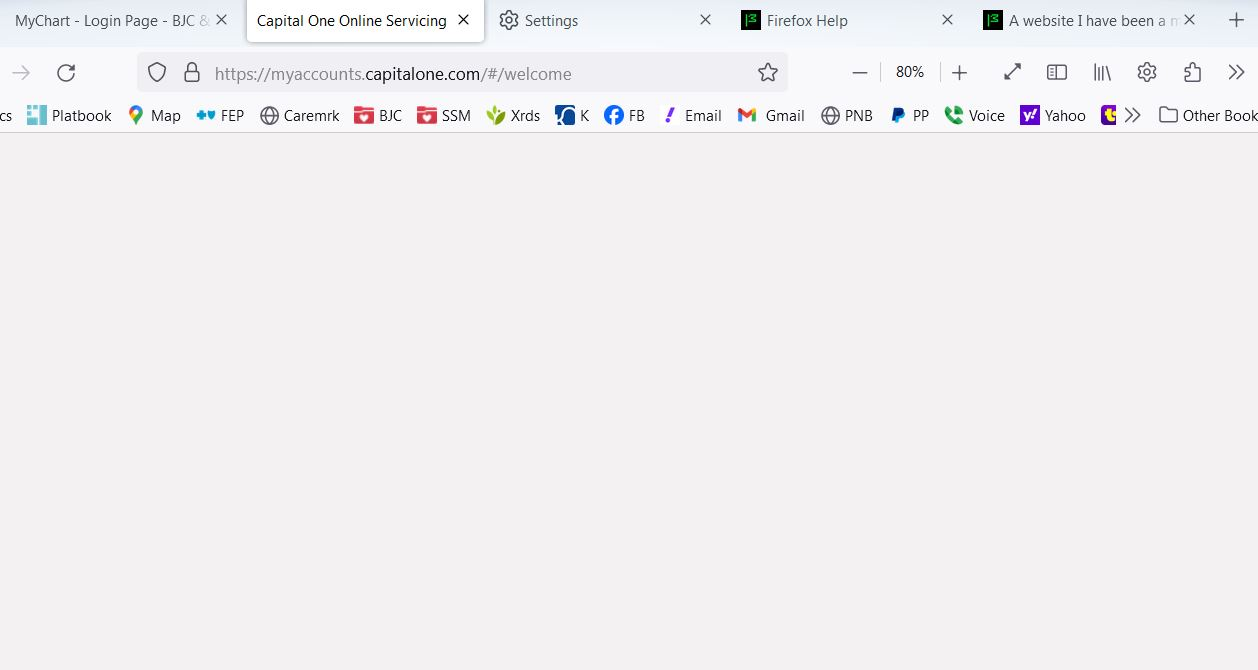Screen dimensions: 1258x670
Task: Open the Platbook bookmark
Action: [x=69, y=115]
